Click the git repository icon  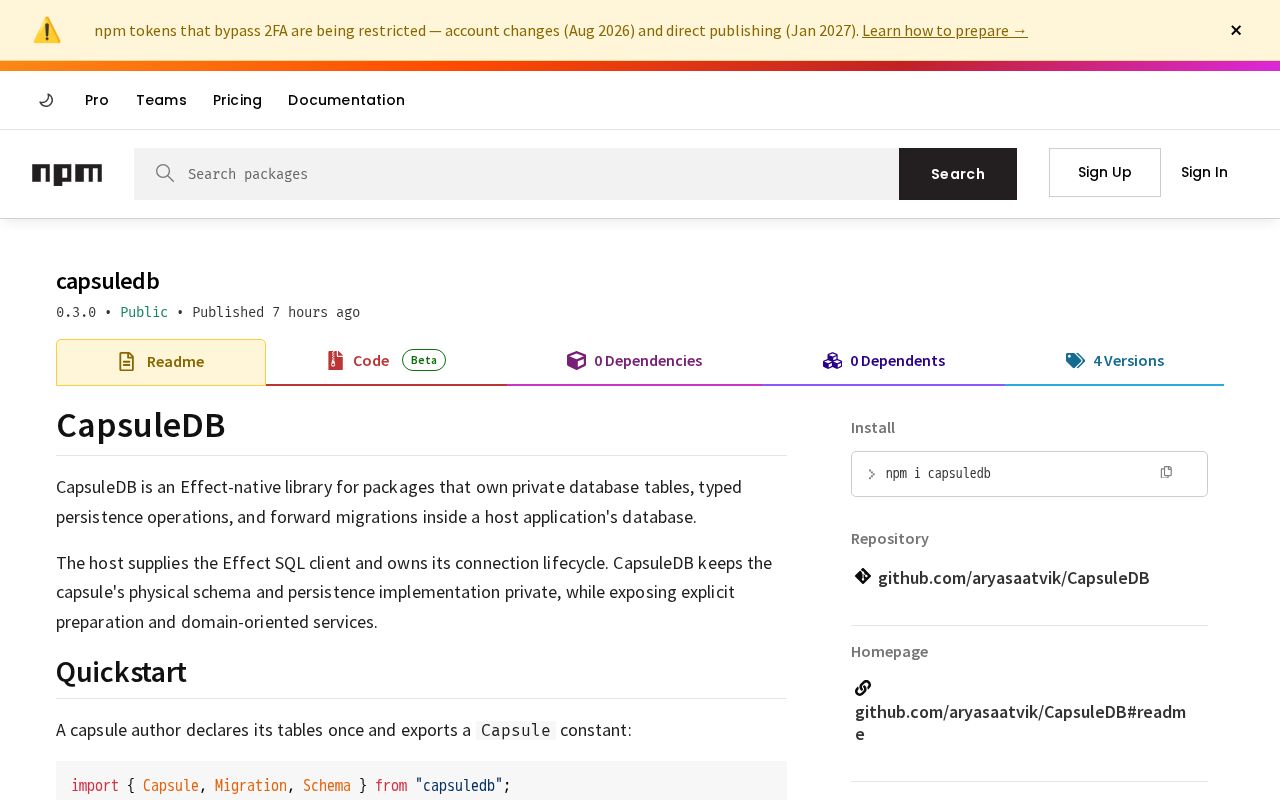point(863,576)
